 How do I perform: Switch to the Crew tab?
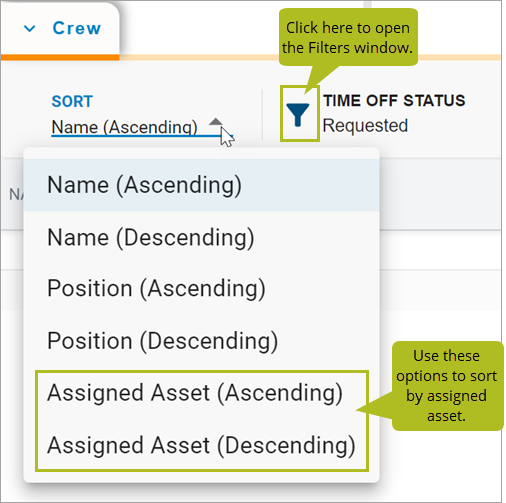tap(77, 28)
